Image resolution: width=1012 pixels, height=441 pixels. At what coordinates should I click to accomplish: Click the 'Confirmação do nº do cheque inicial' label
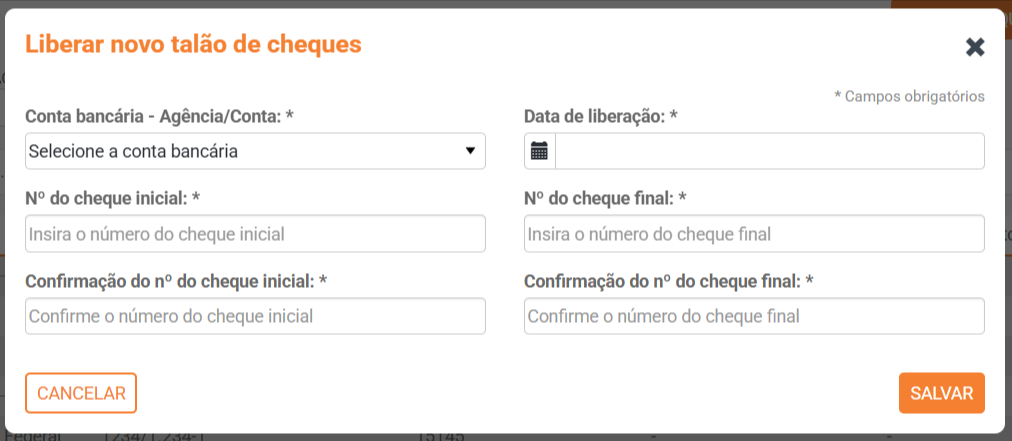click(x=176, y=281)
